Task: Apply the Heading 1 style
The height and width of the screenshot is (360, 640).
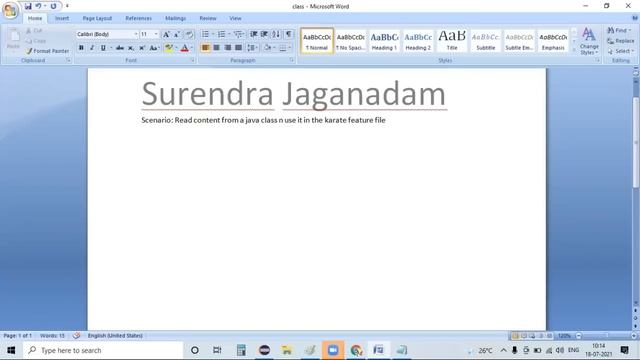Action: [384, 40]
